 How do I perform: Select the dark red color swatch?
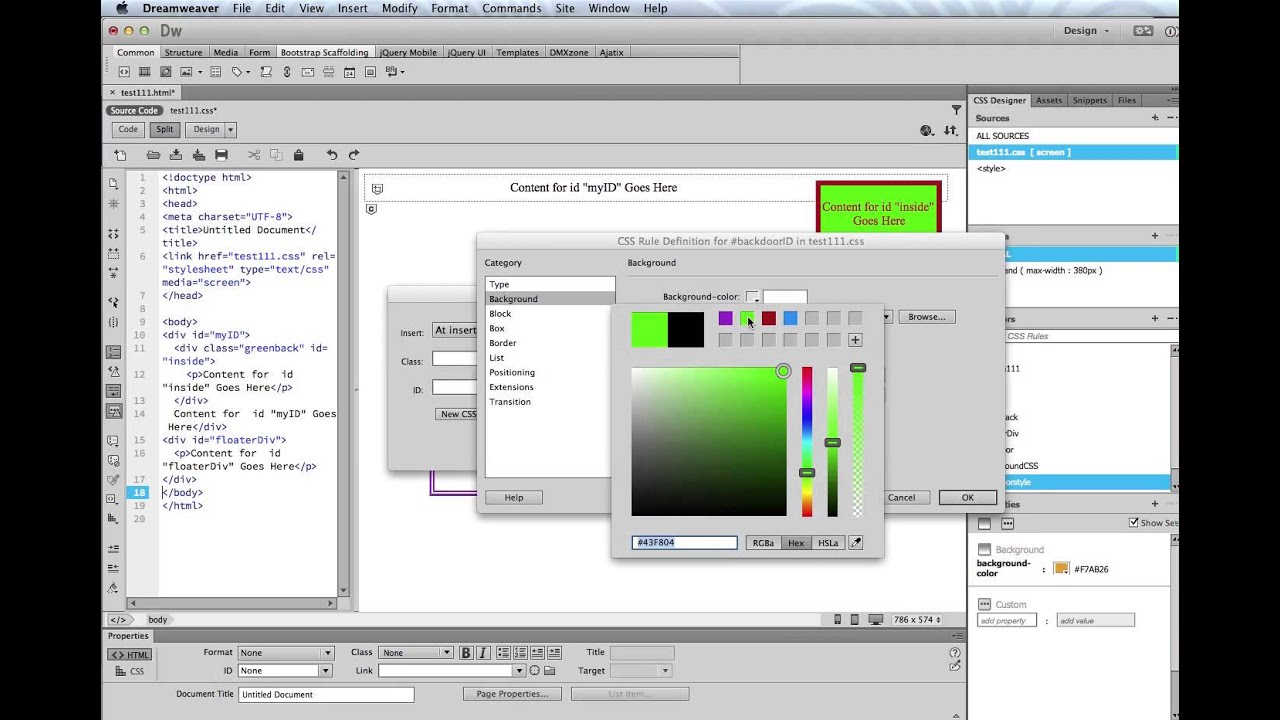(x=768, y=318)
